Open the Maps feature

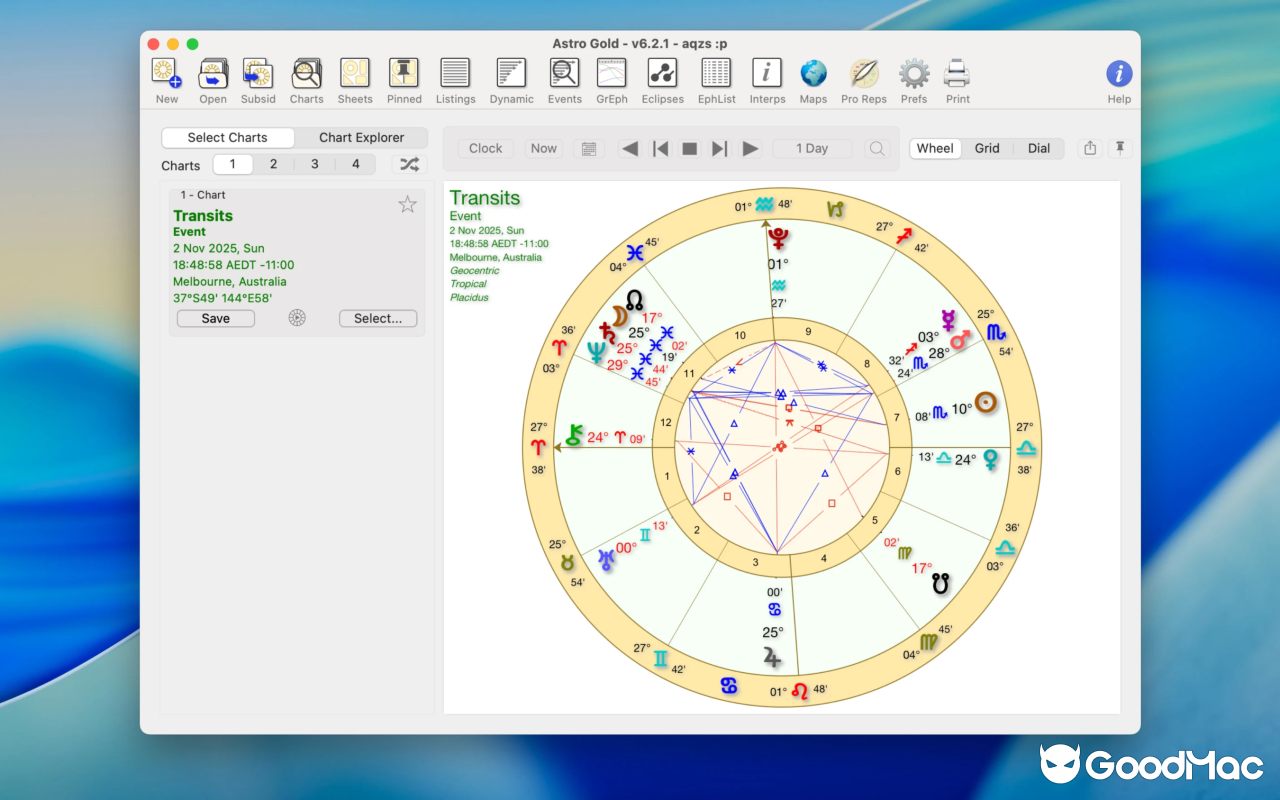coord(813,80)
